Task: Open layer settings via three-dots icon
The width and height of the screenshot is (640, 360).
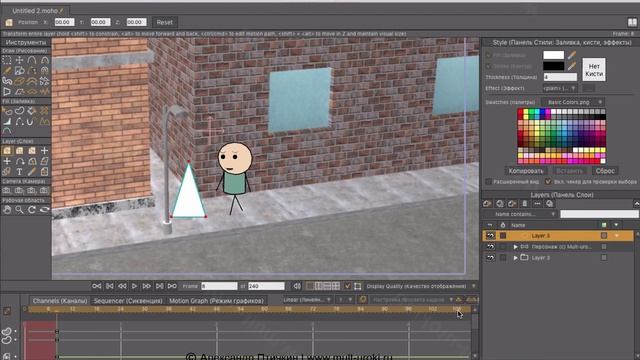Action: point(537,203)
